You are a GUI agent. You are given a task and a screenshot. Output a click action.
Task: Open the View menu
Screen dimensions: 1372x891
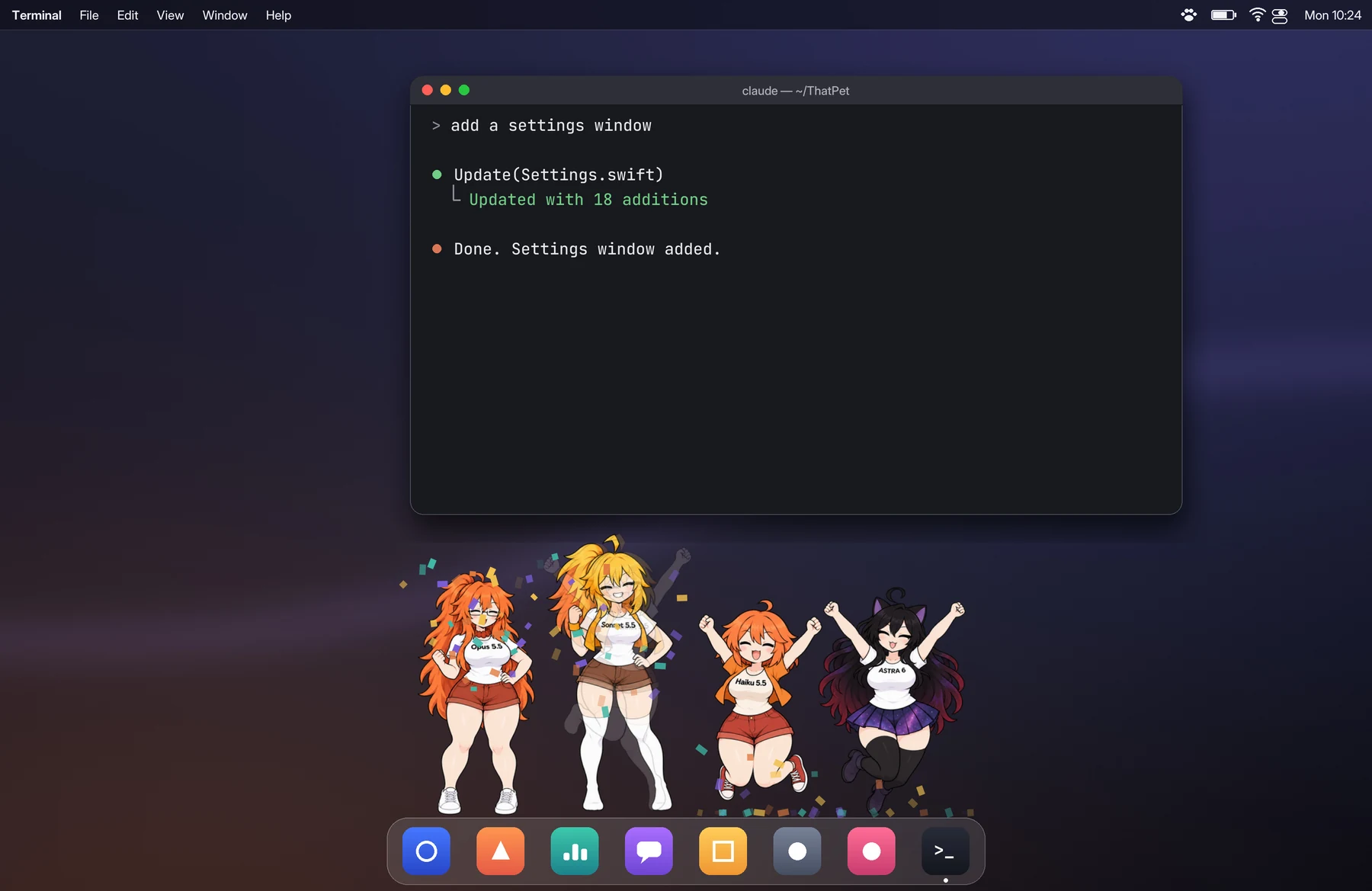point(170,15)
